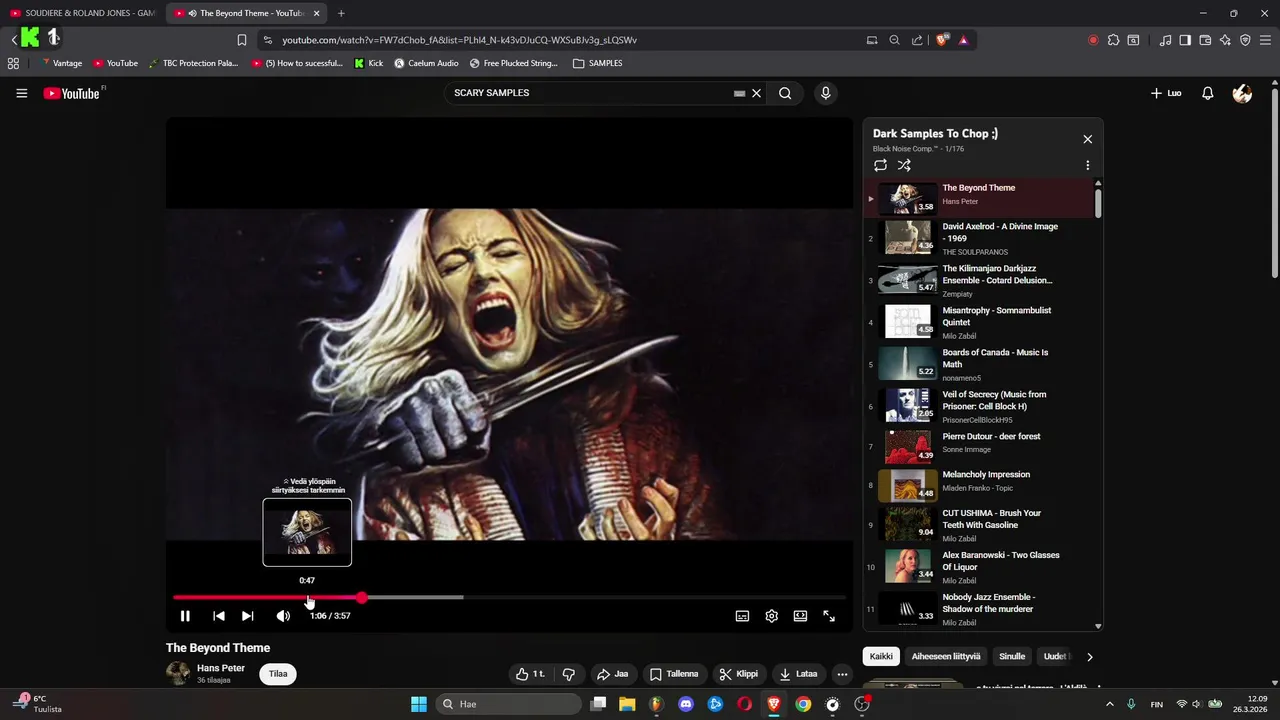1280x720 pixels.
Task: Open the SAMPLES bookmark folder
Action: tap(598, 63)
